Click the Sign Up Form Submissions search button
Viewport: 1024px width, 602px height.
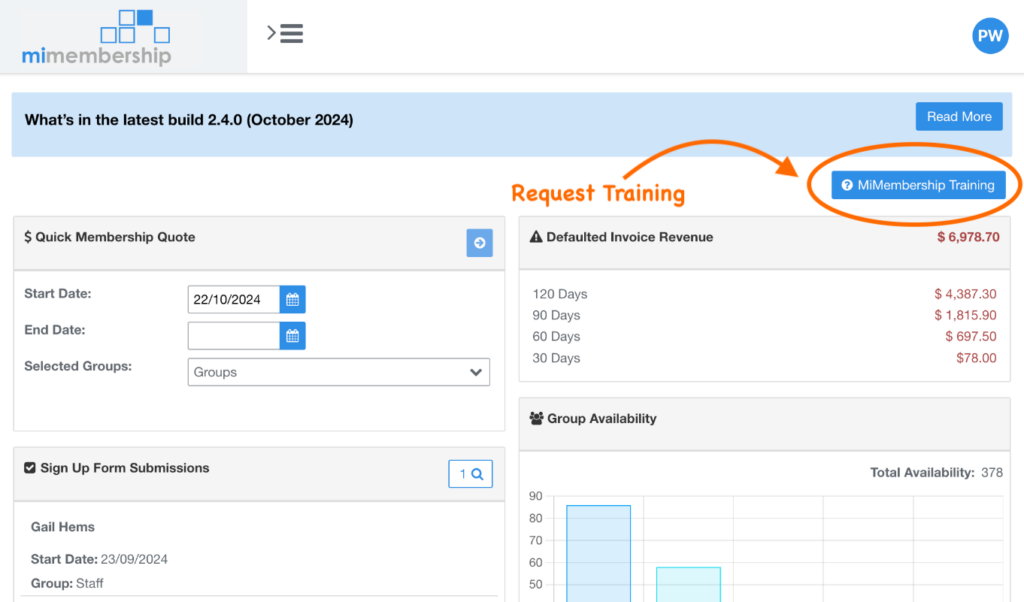[x=470, y=474]
